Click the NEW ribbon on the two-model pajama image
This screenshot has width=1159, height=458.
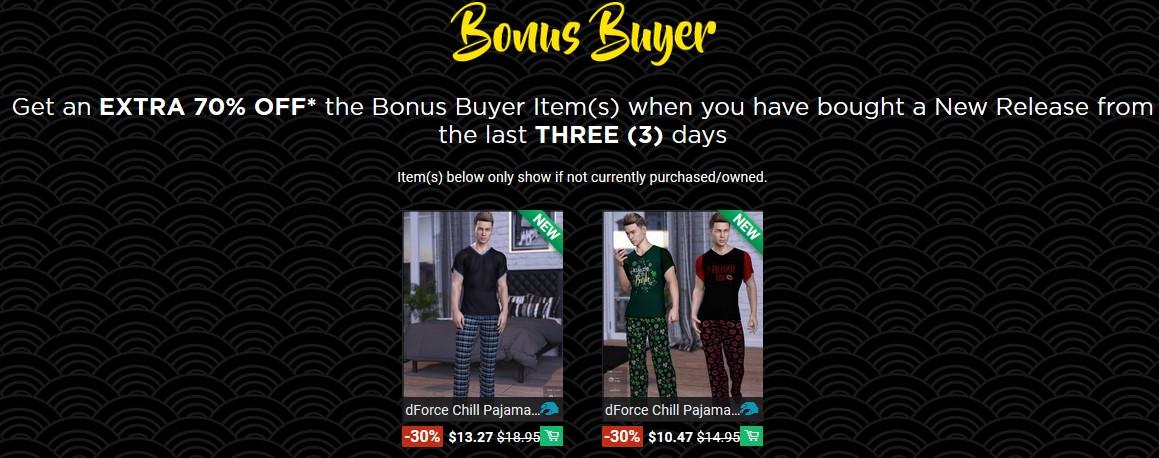(x=744, y=227)
